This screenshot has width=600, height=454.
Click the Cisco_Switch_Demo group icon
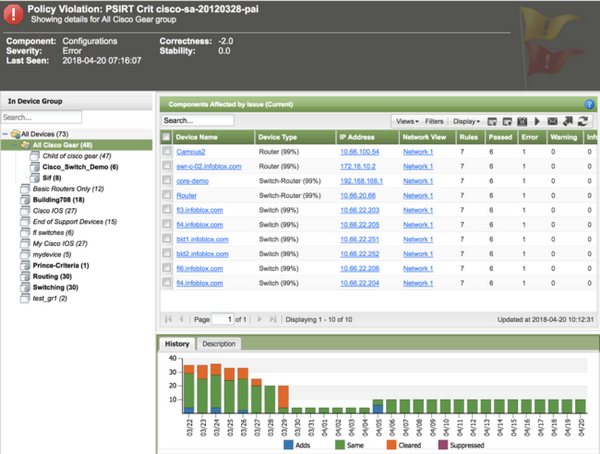(35, 166)
